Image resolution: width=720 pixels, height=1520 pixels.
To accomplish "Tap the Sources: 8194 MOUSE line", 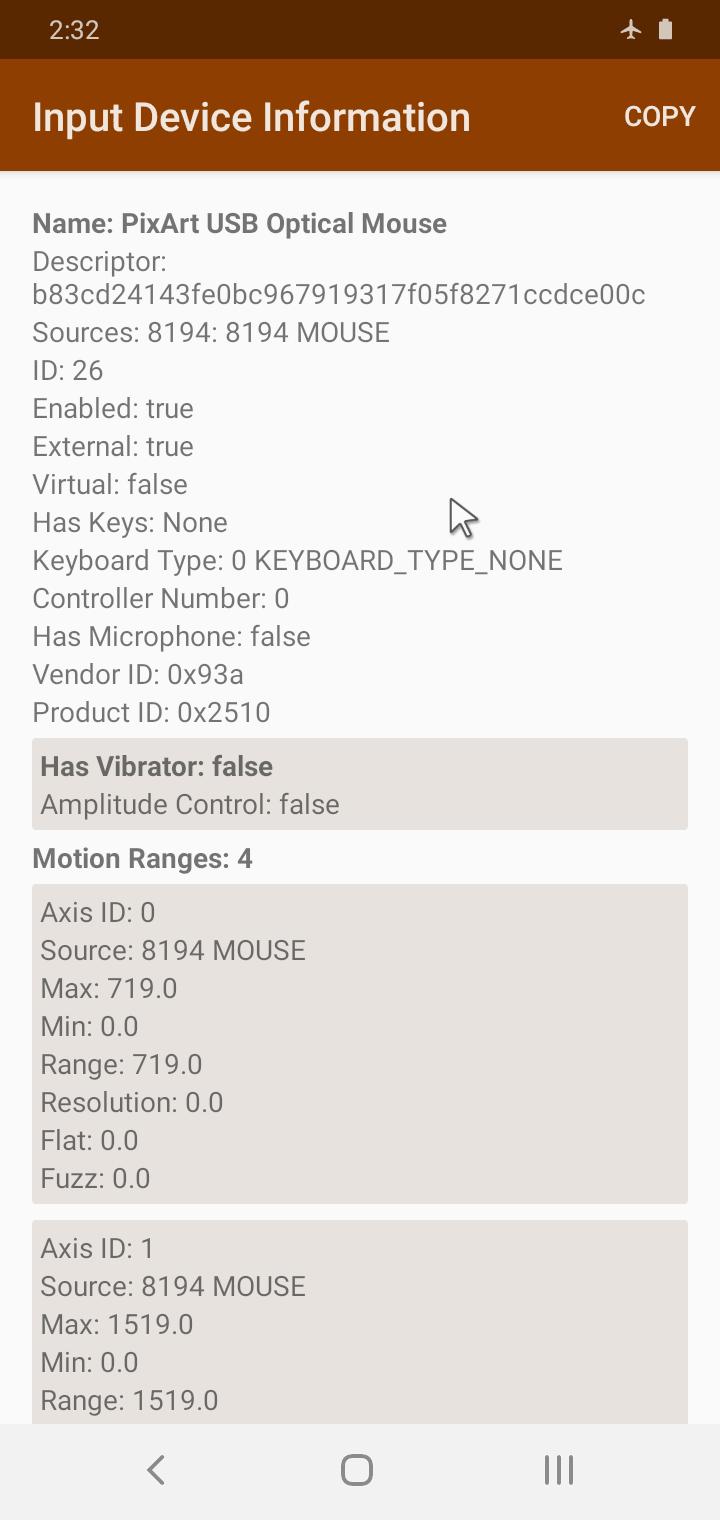I will [211, 332].
